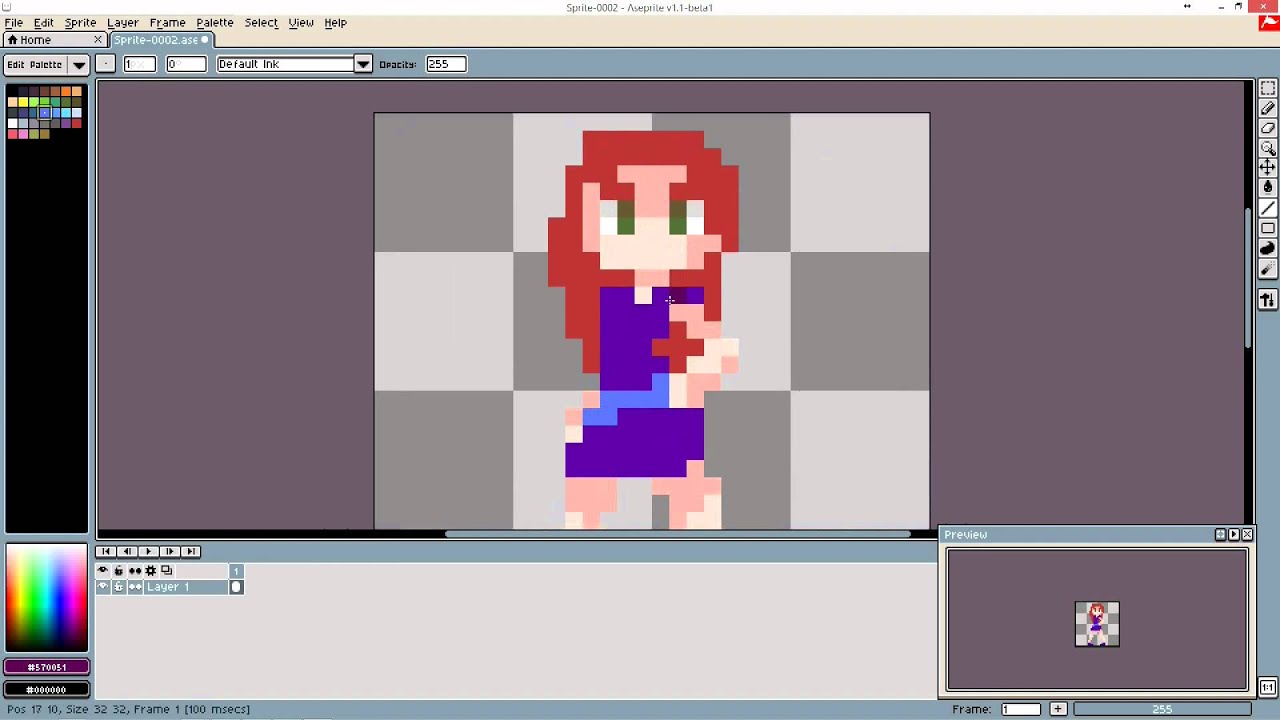This screenshot has width=1280, height=720.
Task: Play the animation in the timeline
Action: [x=148, y=551]
